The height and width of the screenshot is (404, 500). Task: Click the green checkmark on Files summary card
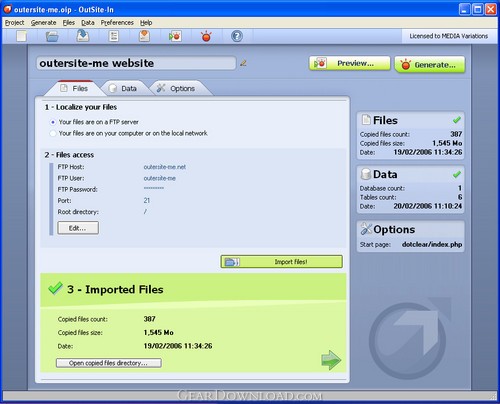[x=457, y=119]
